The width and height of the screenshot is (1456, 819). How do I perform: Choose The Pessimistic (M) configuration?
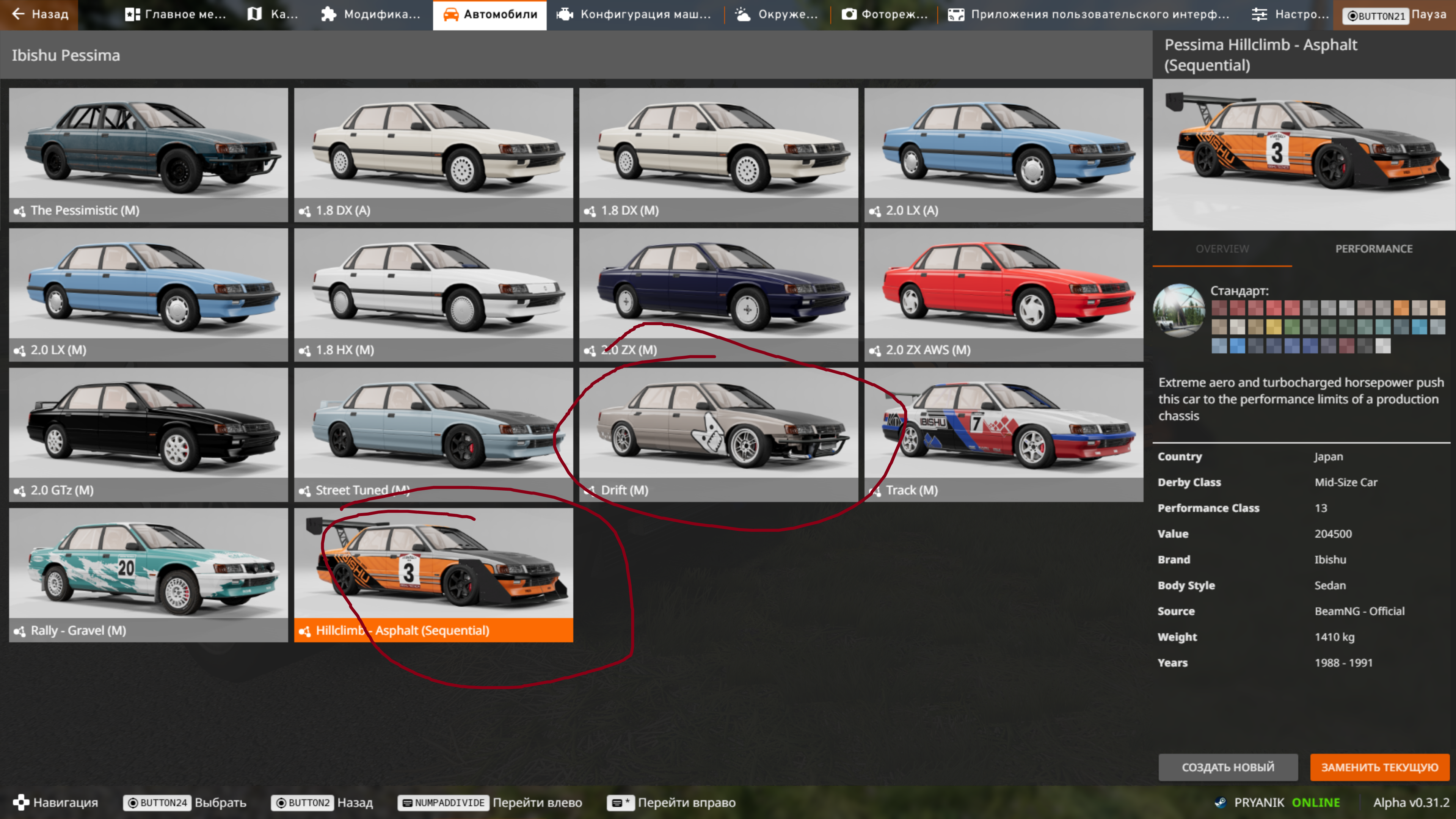tap(148, 144)
